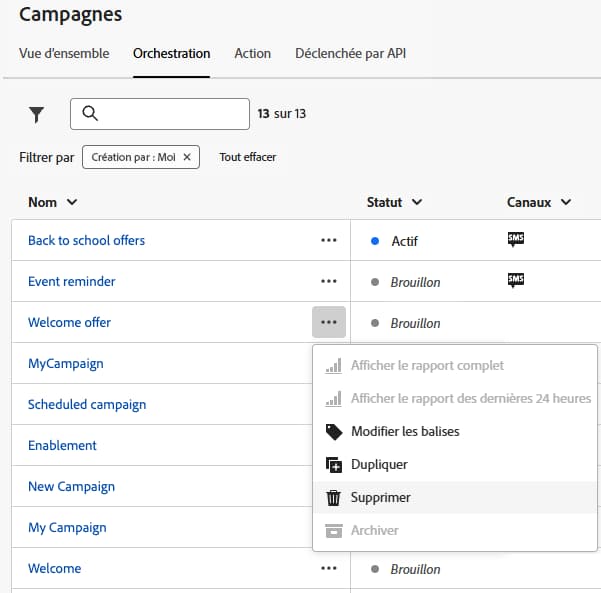Click the Tout effacer button
This screenshot has width=601, height=593.
tap(248, 157)
